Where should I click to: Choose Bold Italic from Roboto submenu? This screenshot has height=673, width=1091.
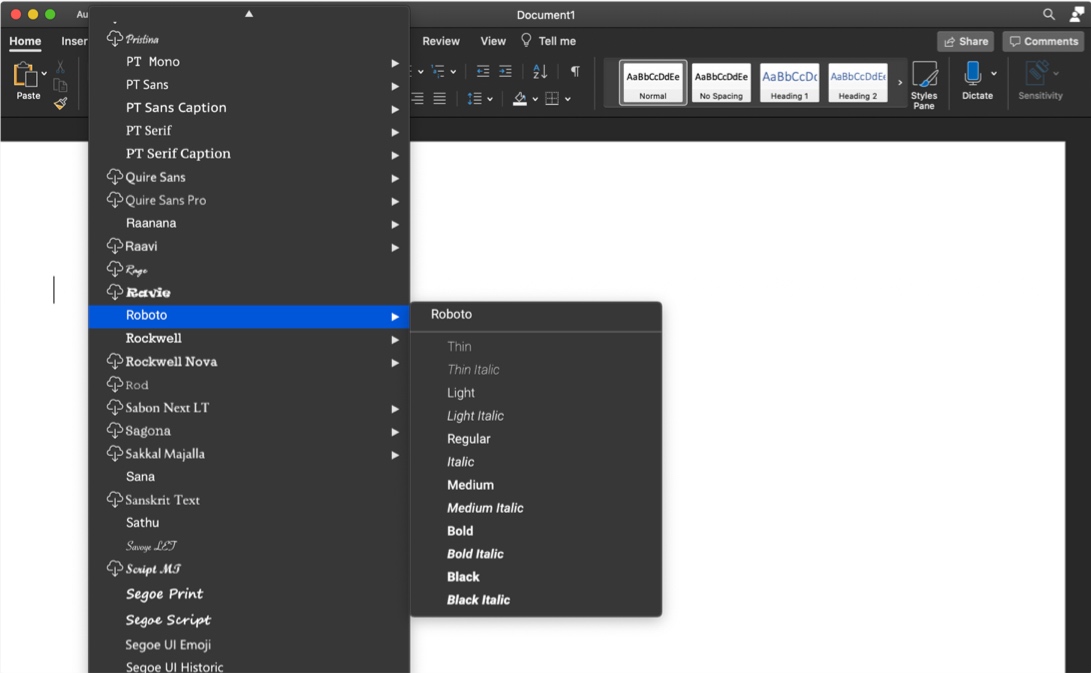475,554
